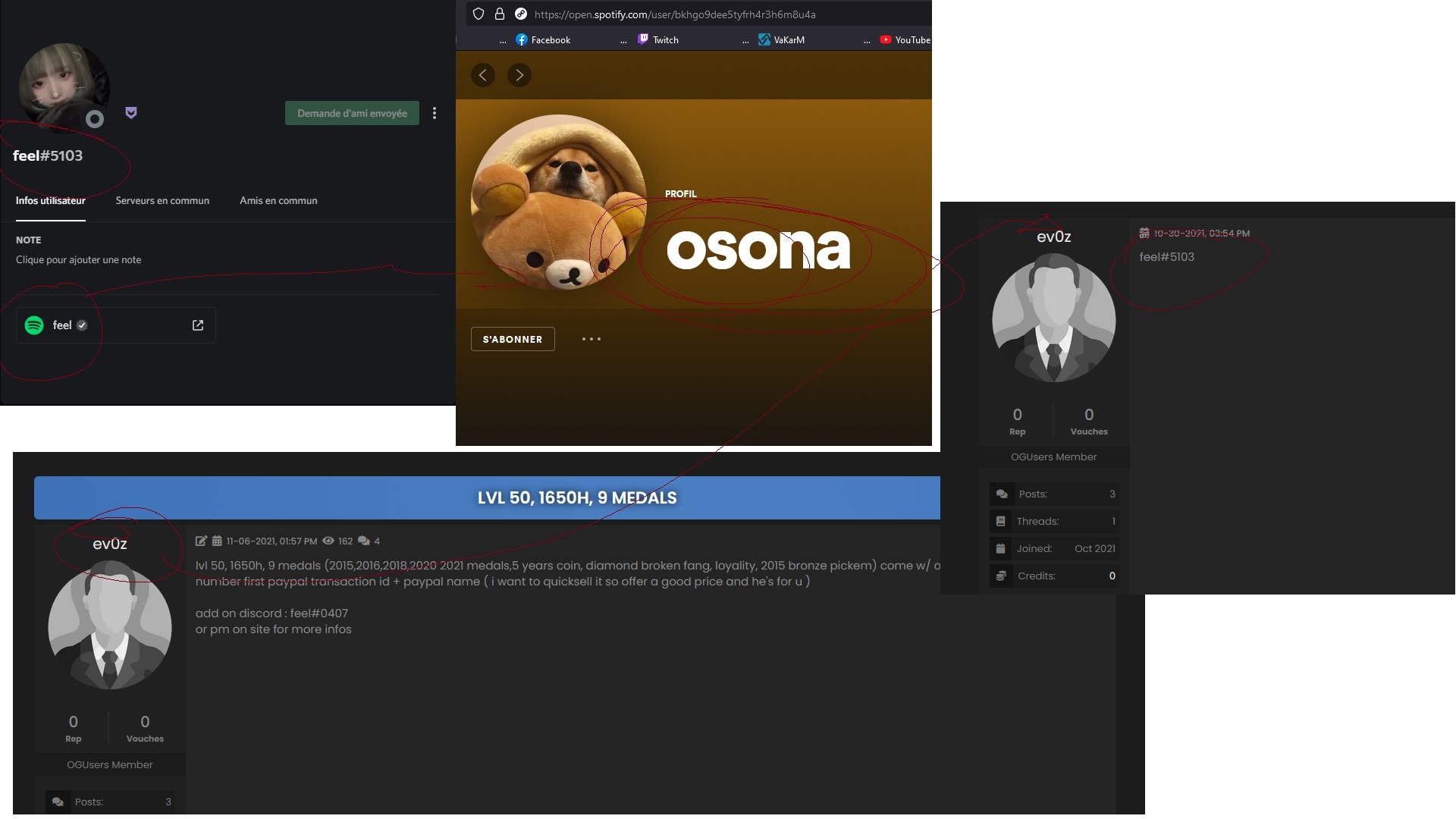Select the Infos utilisateur tab
Image resolution: width=1456 pixels, height=819 pixels.
tap(51, 201)
